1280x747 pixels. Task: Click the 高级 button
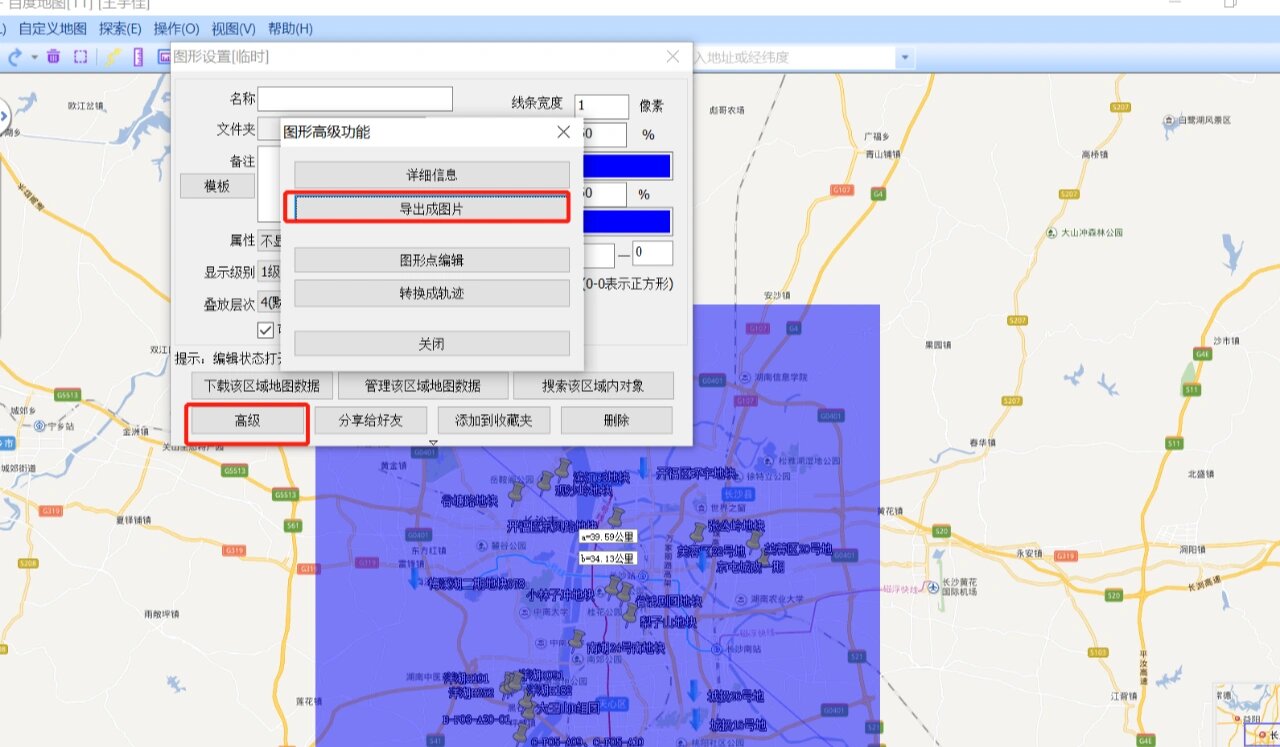pyautogui.click(x=247, y=421)
